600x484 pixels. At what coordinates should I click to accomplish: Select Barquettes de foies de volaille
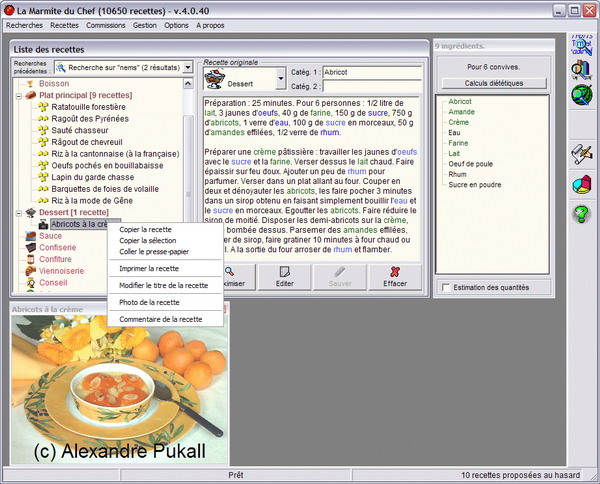click(105, 189)
